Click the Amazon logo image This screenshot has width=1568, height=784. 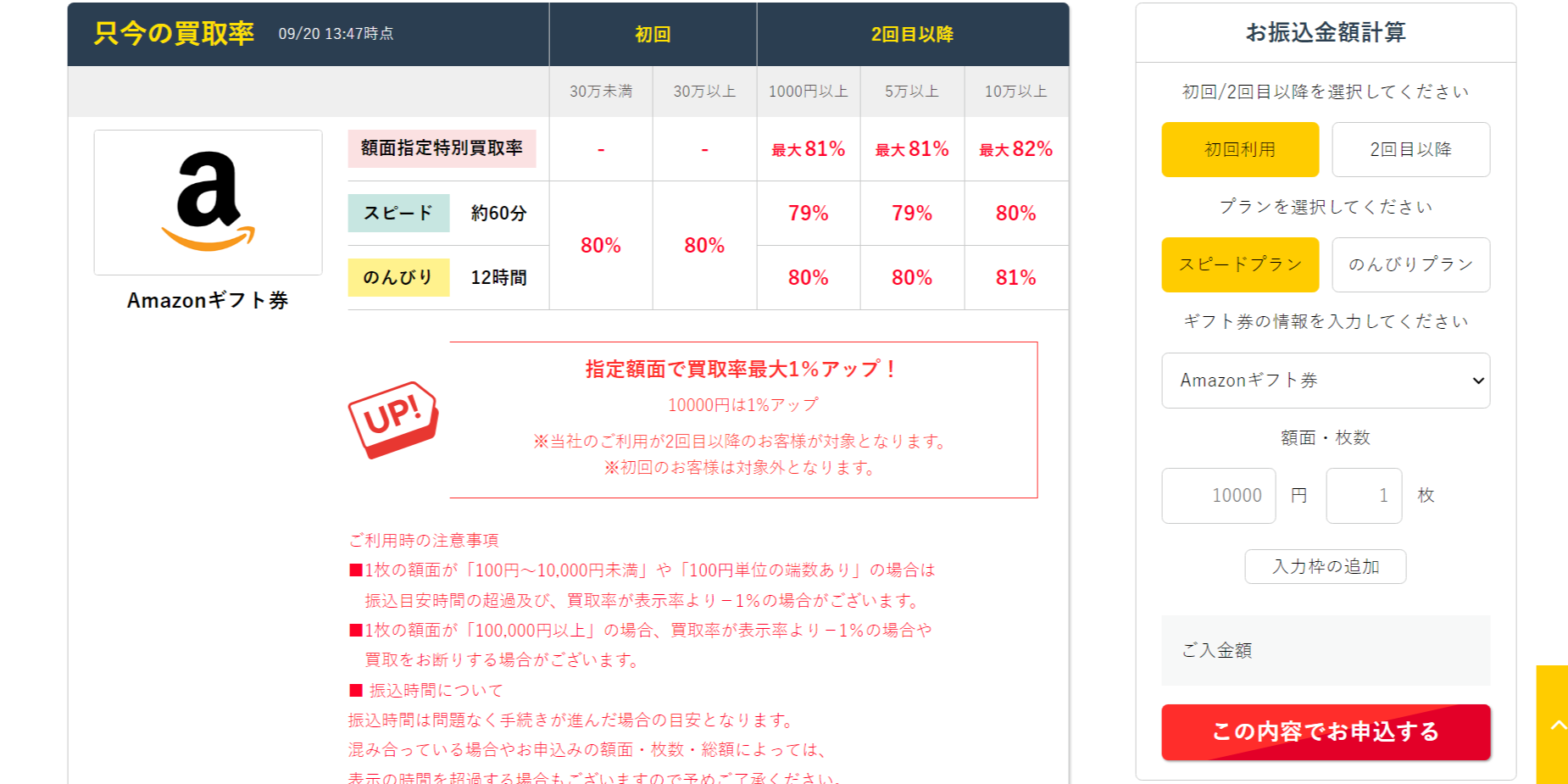click(x=208, y=202)
